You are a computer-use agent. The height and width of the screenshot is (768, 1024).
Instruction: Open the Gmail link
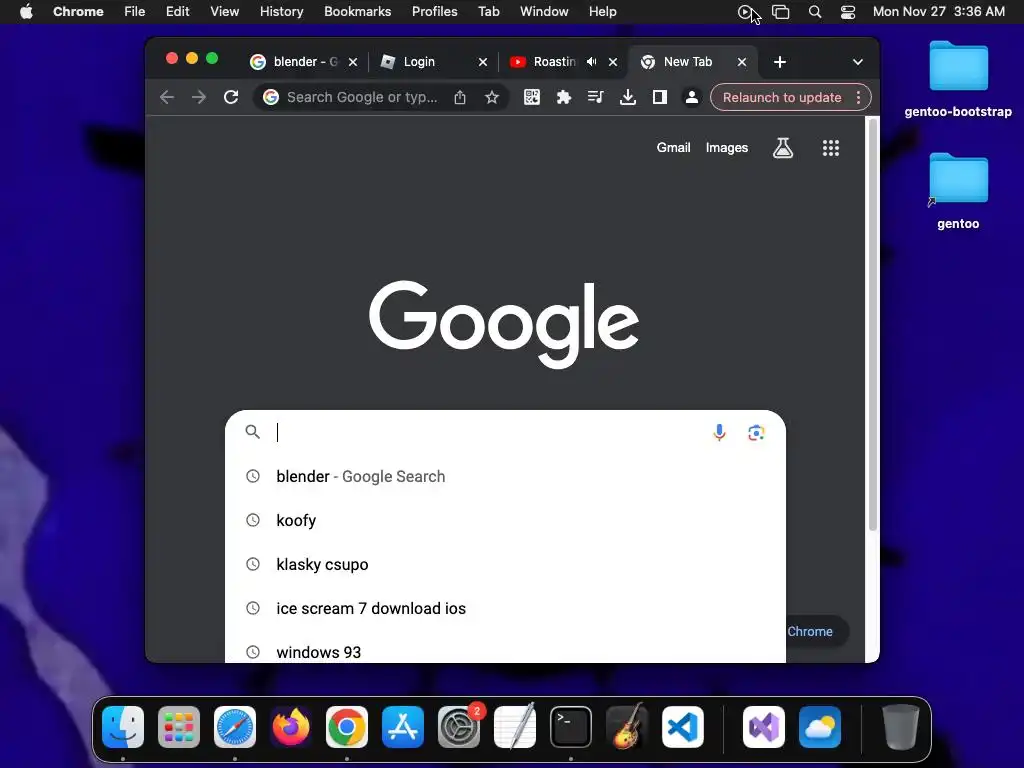(x=673, y=148)
